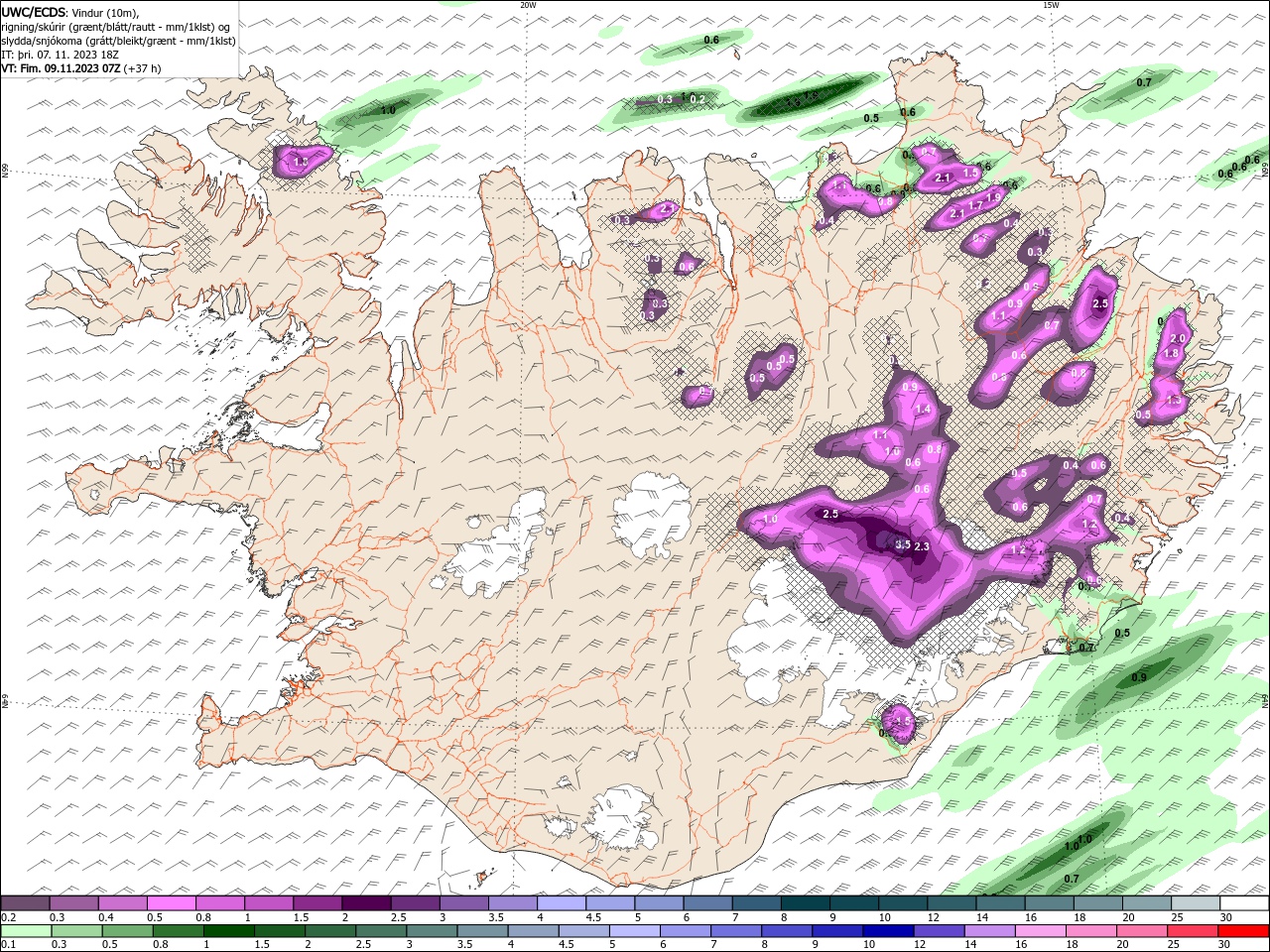Click the '(+37 h)' forecast offset text
This screenshot has height=952, width=1270.
tap(143, 68)
